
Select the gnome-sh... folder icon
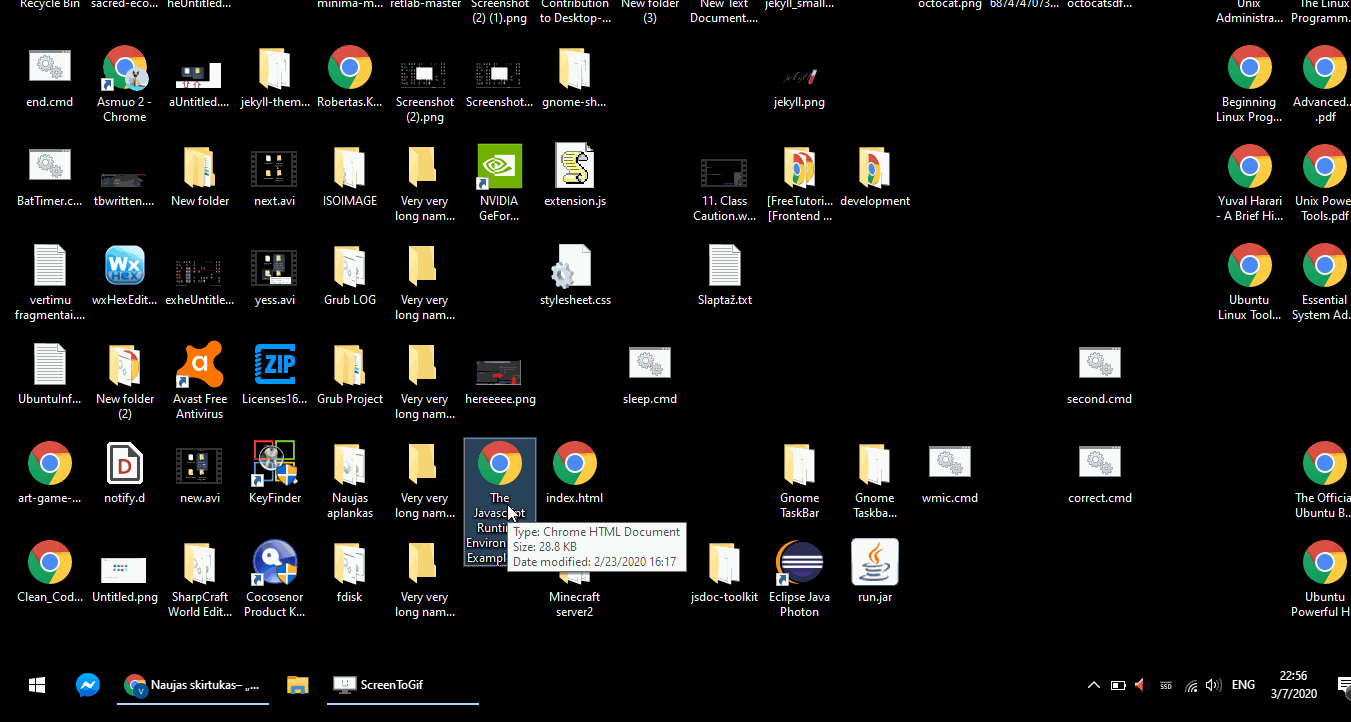pyautogui.click(x=574, y=68)
